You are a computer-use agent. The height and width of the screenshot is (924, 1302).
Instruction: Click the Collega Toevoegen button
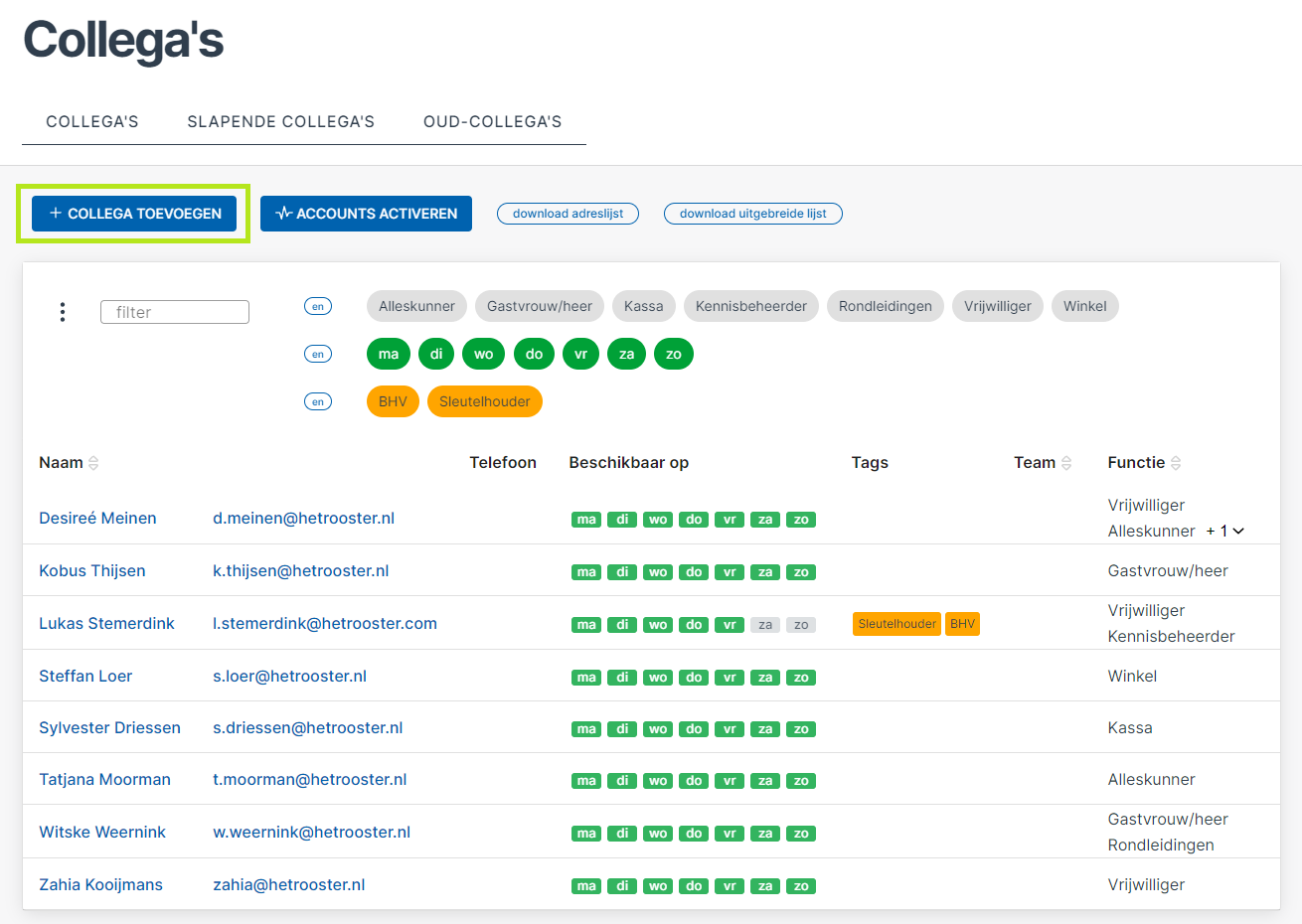(134, 214)
